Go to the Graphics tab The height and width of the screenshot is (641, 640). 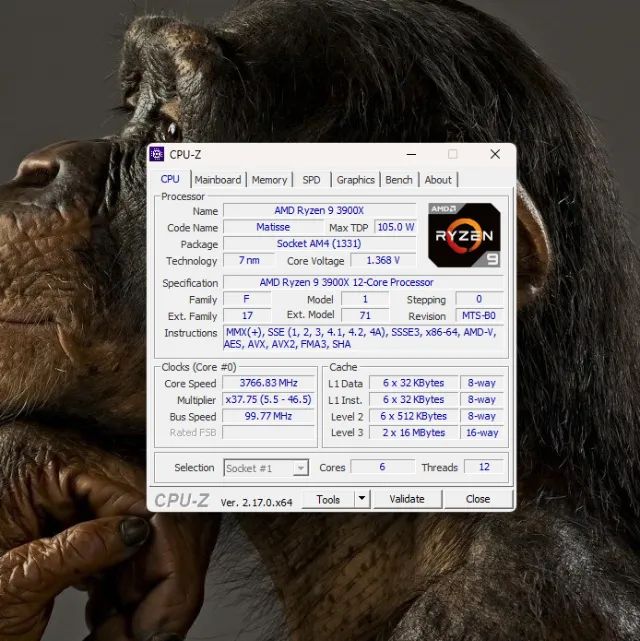click(356, 180)
